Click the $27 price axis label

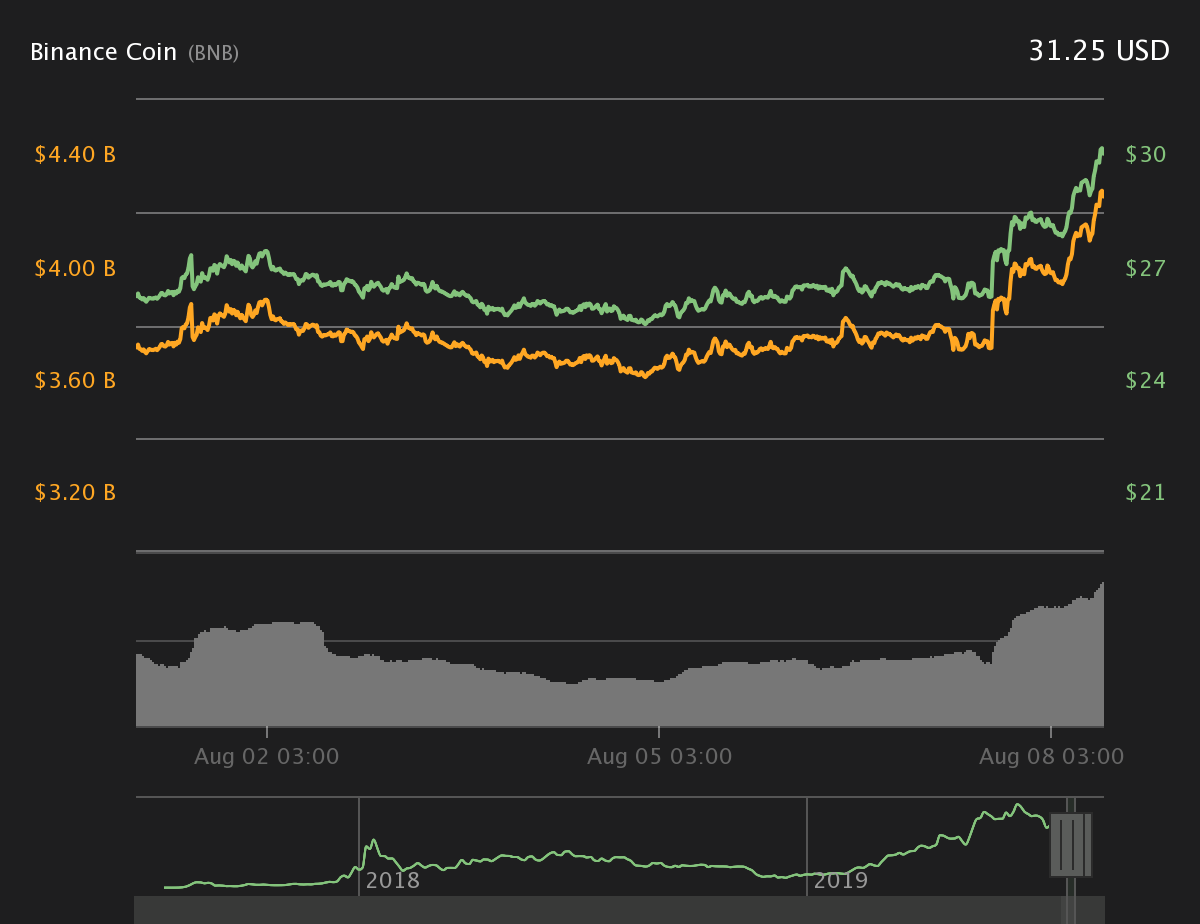tap(1146, 268)
